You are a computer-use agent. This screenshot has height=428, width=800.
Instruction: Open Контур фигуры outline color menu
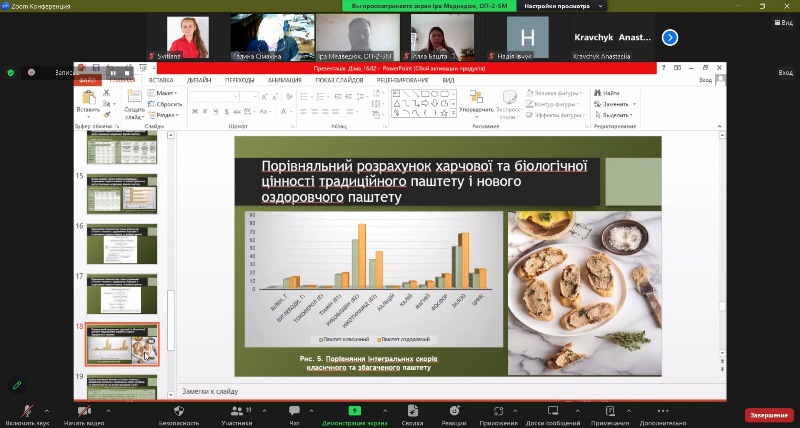pyautogui.click(x=554, y=104)
